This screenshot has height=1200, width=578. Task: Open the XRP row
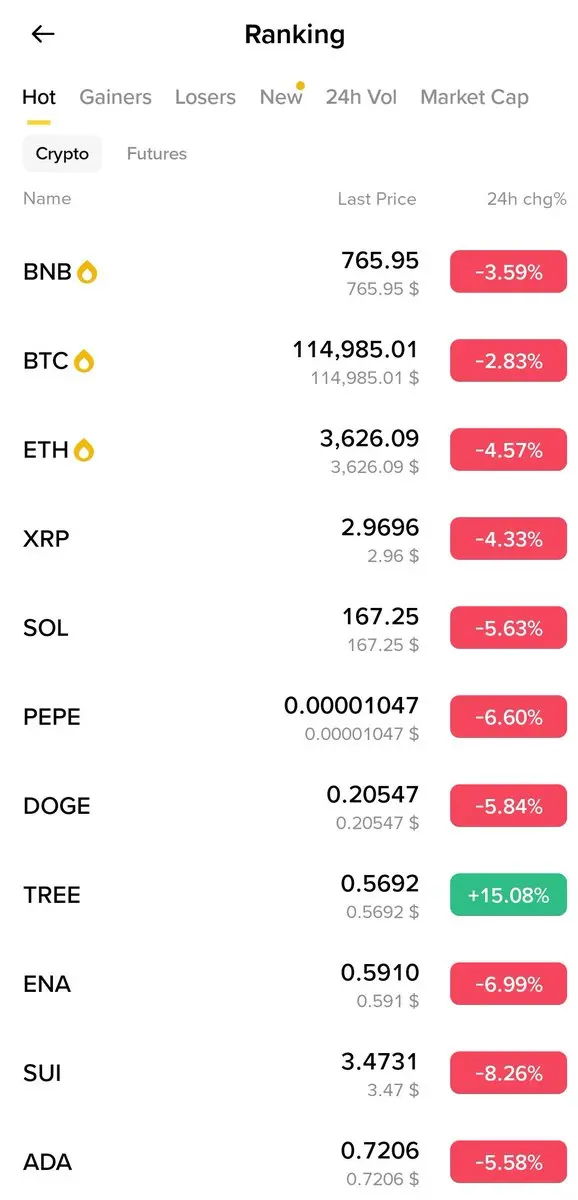click(x=289, y=539)
